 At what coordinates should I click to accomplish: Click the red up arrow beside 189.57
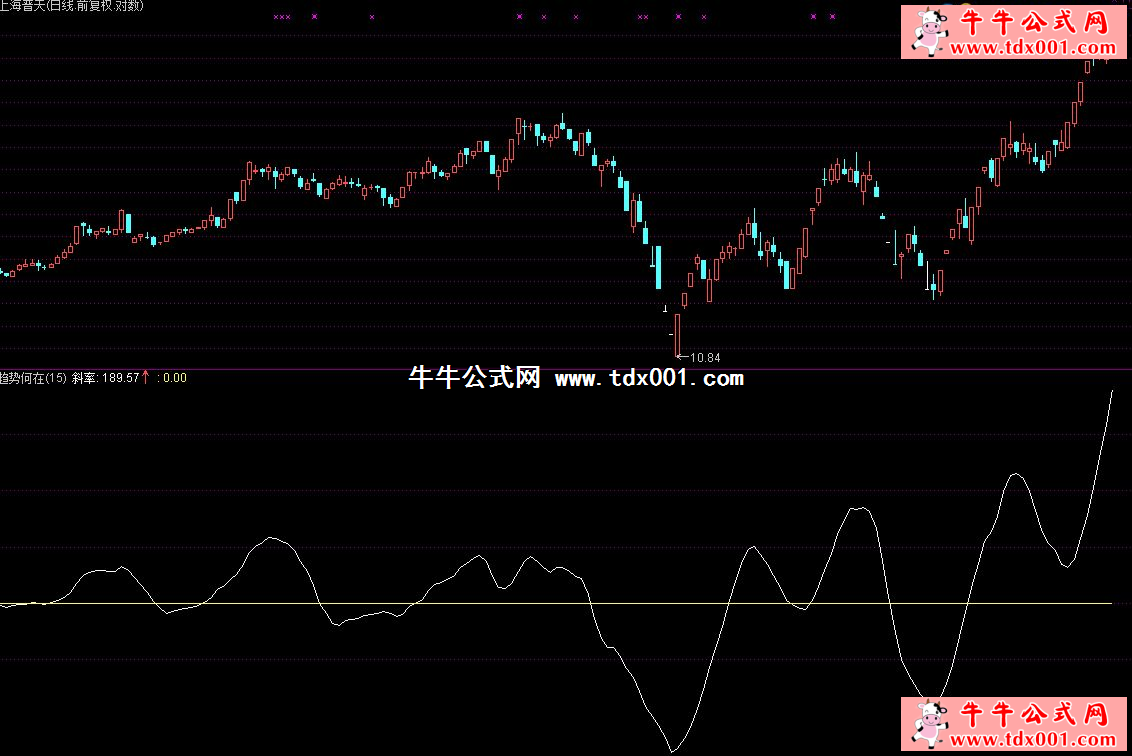[x=146, y=377]
